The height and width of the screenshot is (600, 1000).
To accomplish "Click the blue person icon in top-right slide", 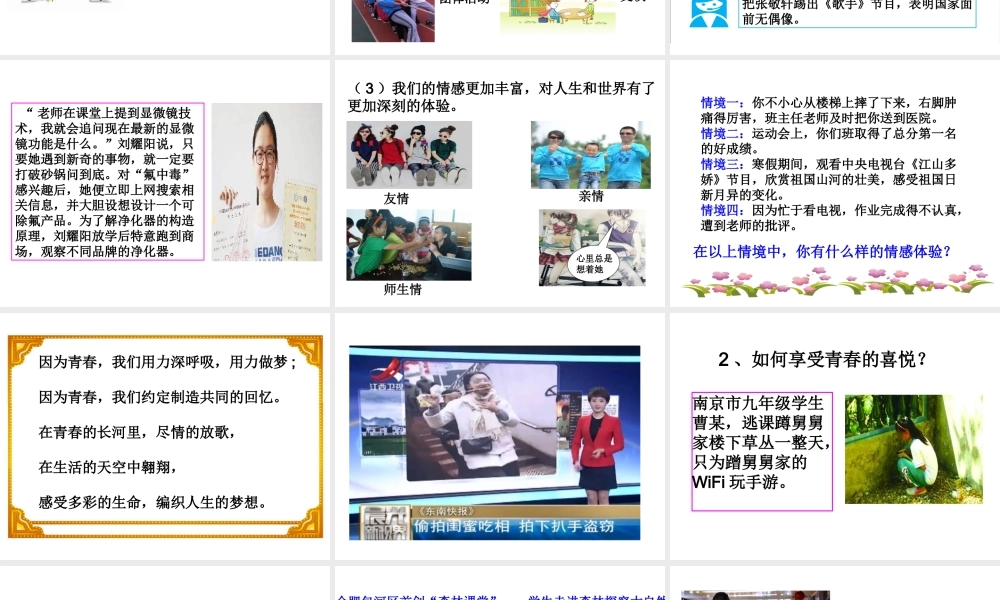I will 709,13.
